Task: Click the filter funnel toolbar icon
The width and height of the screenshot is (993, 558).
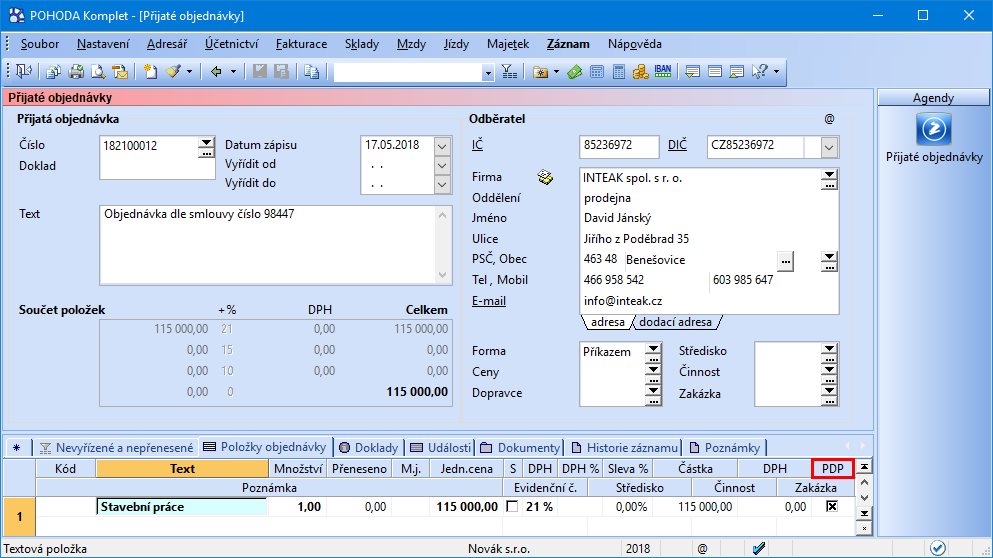Action: coord(509,72)
